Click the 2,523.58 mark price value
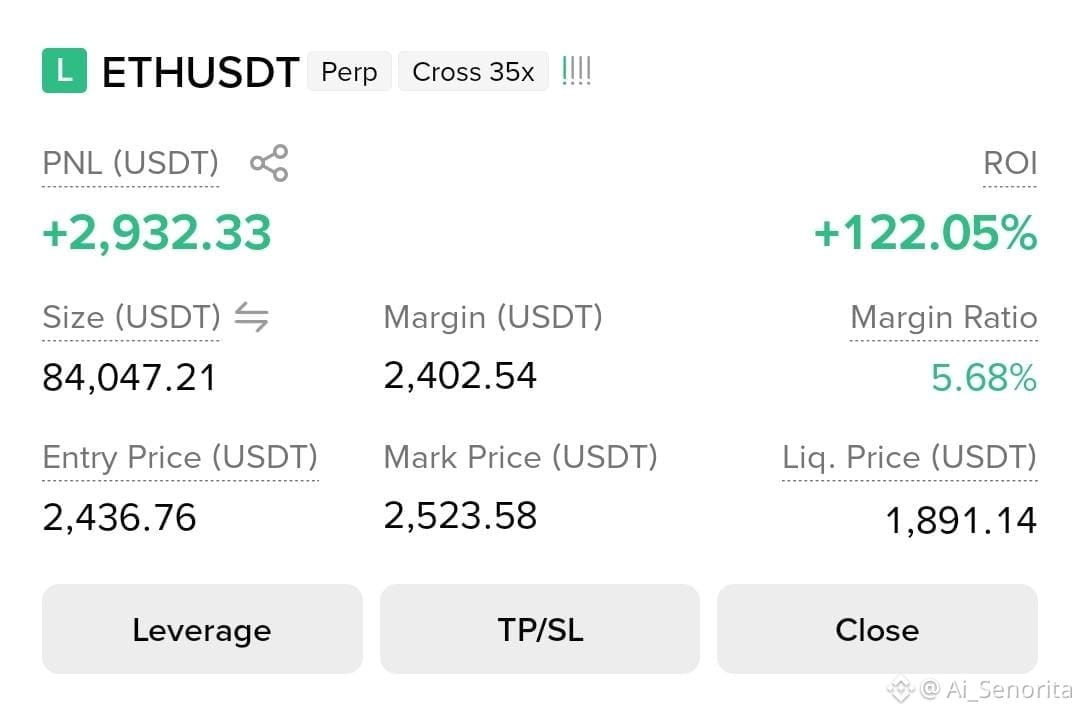The height and width of the screenshot is (714, 1080). tap(459, 516)
